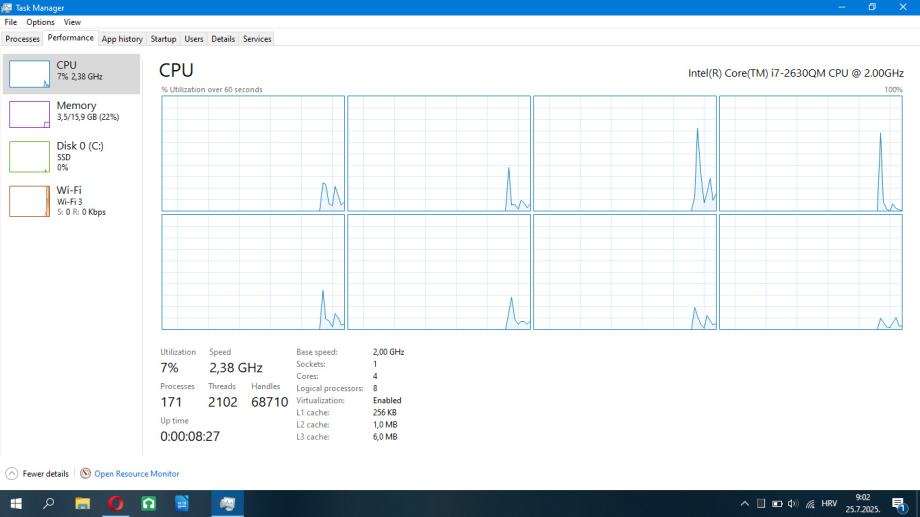Open the File menu
Viewport: 920px width, 517px height.
[x=11, y=22]
